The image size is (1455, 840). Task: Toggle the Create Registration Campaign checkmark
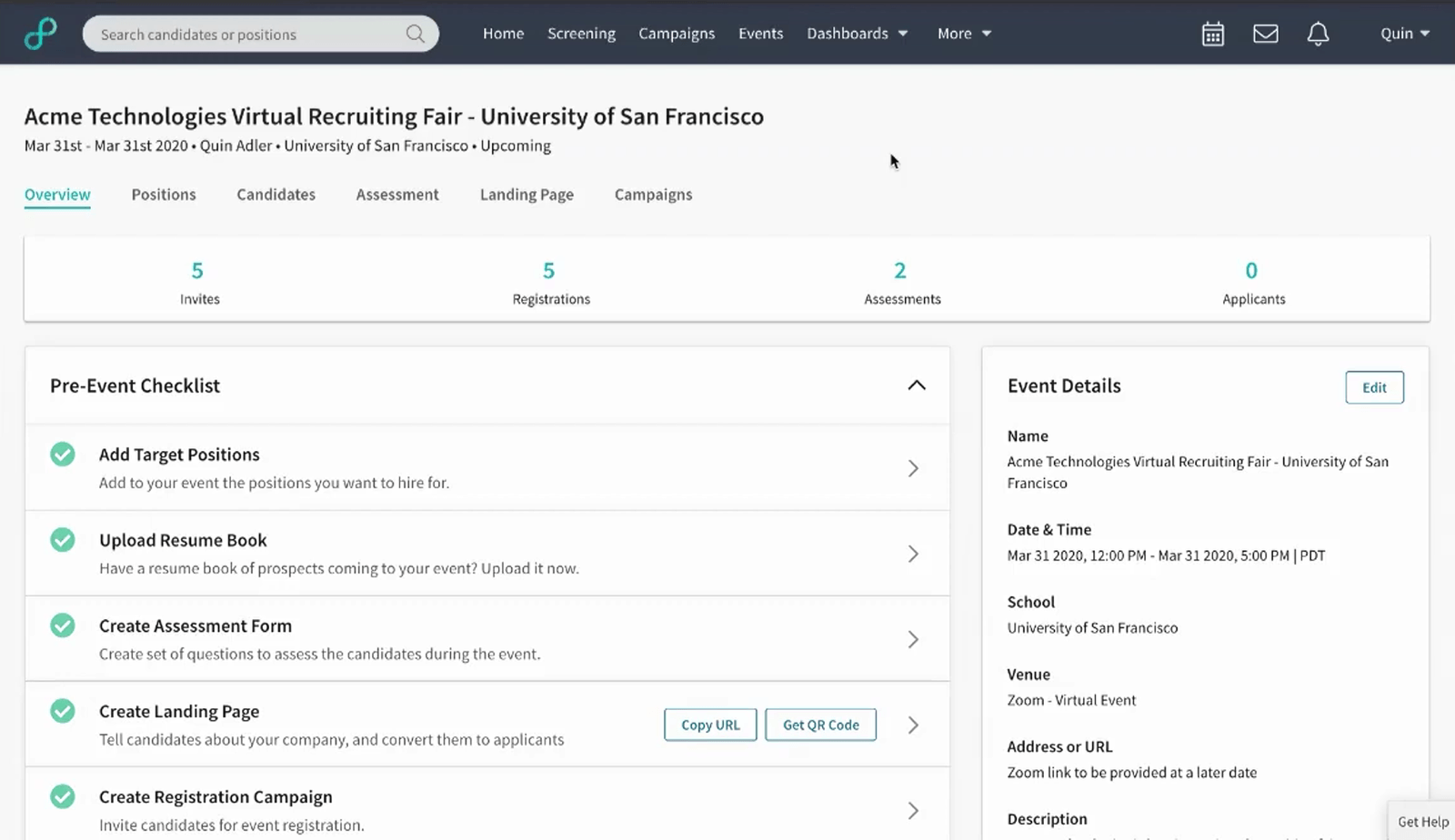62,796
